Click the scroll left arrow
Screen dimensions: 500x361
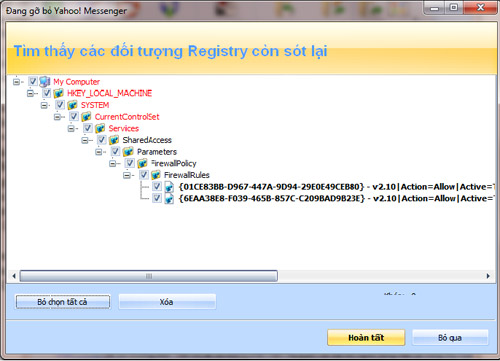tap(14, 276)
